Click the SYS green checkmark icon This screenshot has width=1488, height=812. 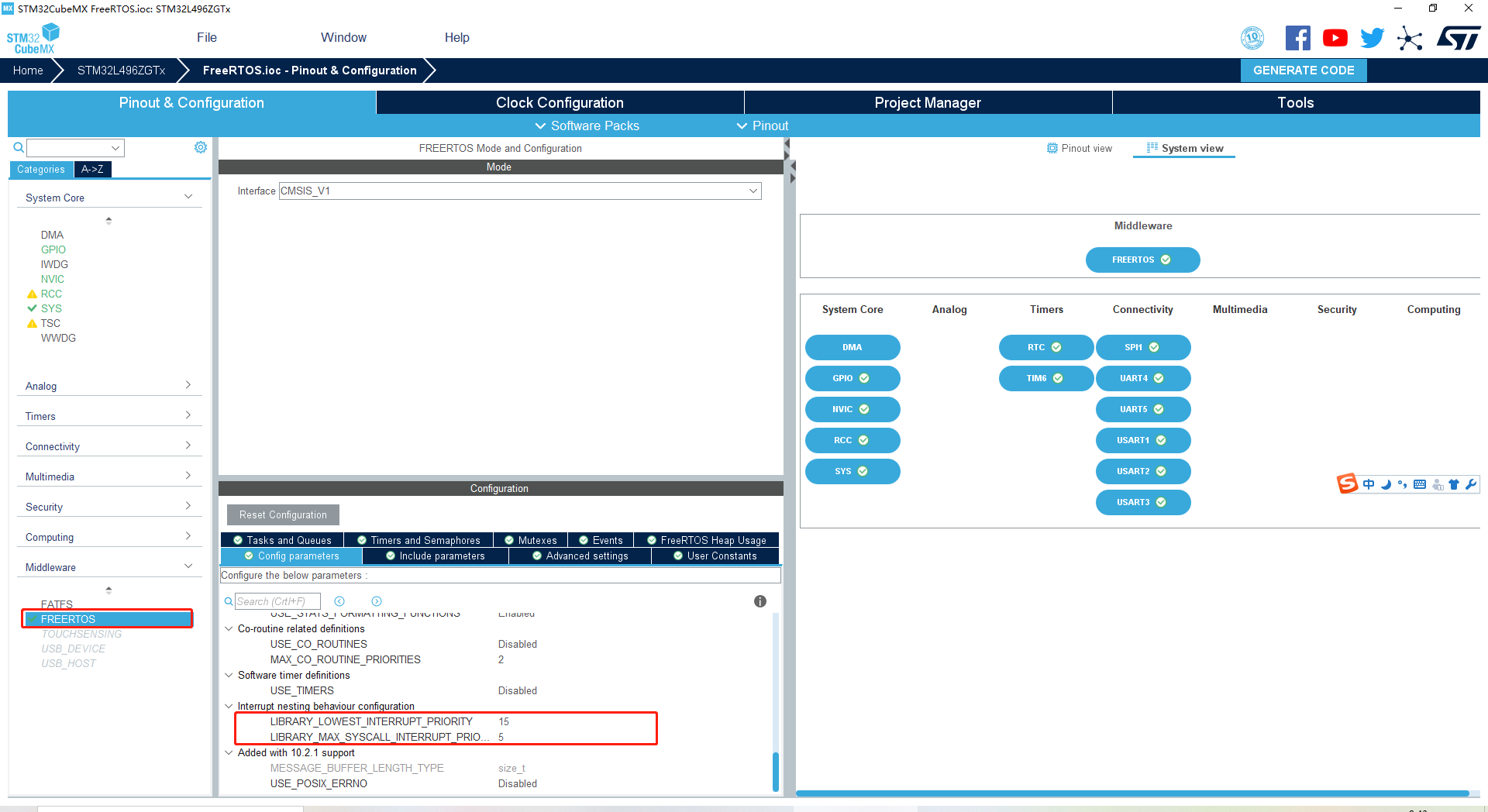point(32,308)
